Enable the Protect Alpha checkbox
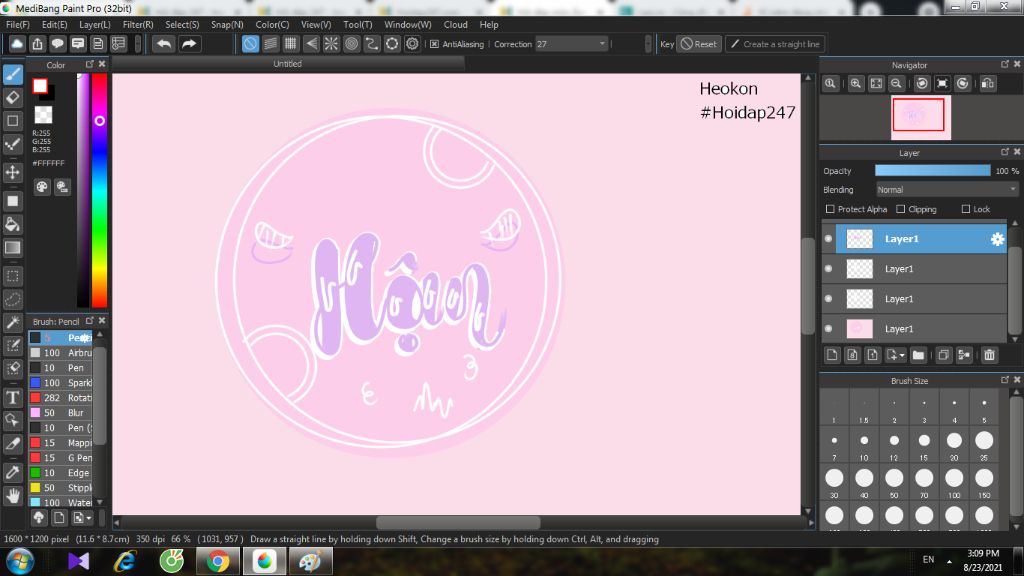The image size is (1024, 576). tap(830, 209)
